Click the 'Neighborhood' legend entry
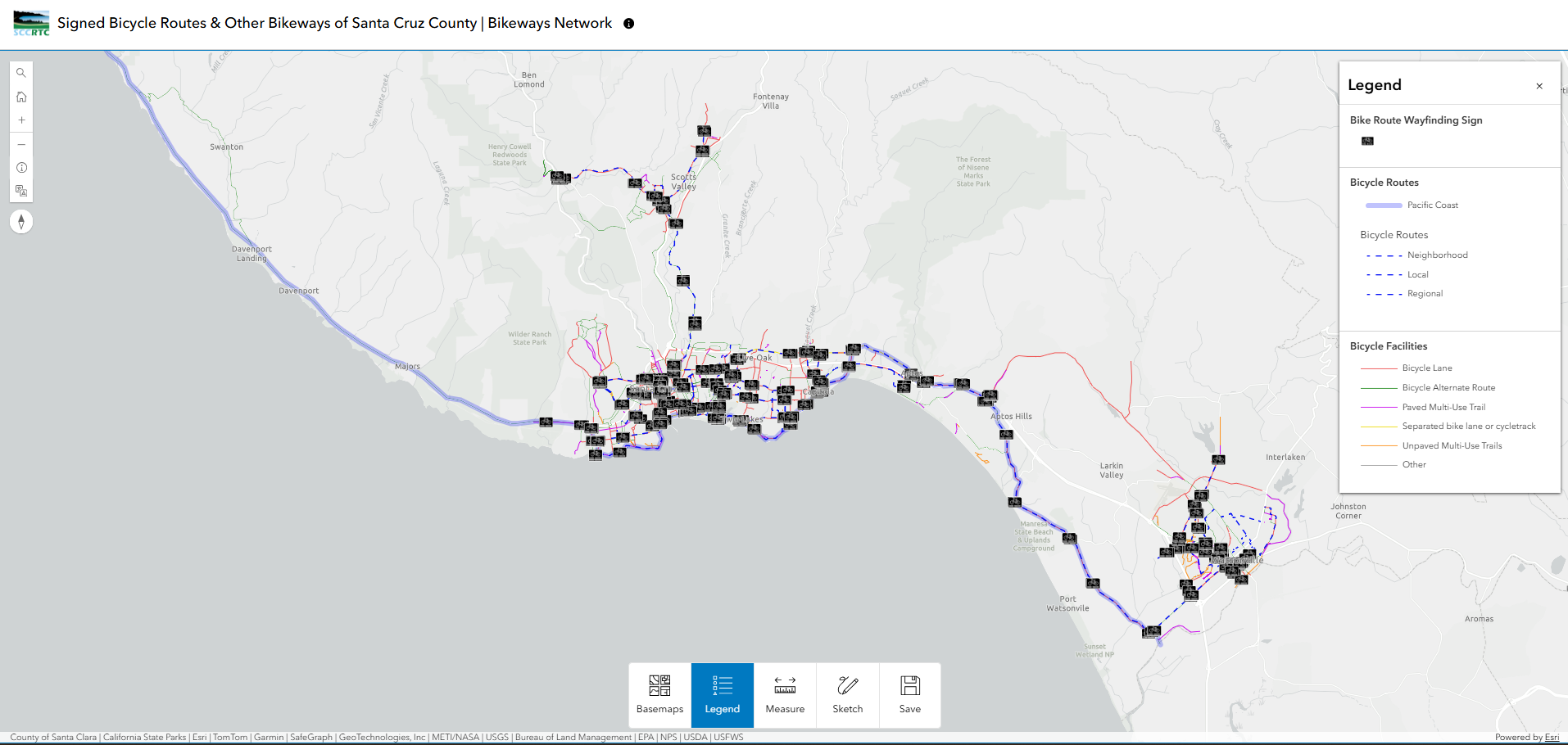1568x745 pixels. point(1437,255)
